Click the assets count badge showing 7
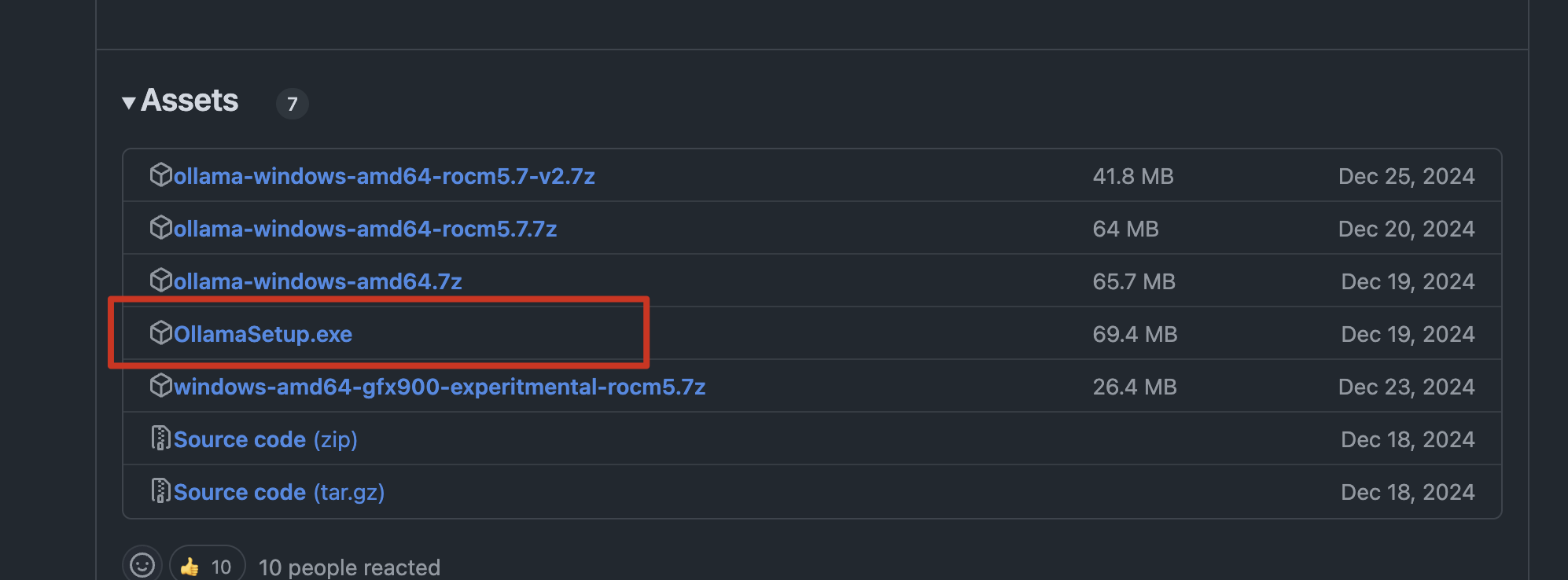1568x580 pixels. (292, 104)
